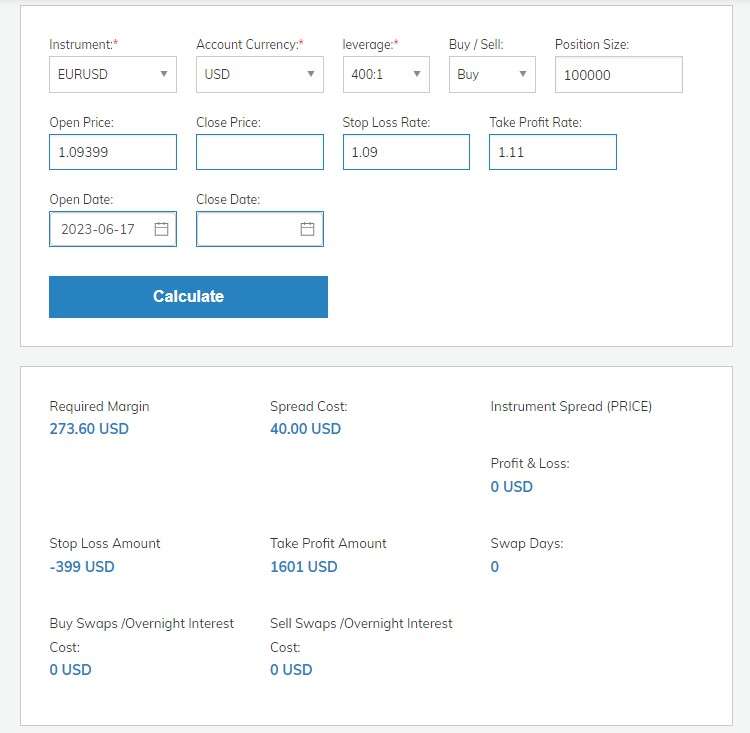Image resolution: width=750 pixels, height=733 pixels.
Task: Click the Profit & Loss 0 USD value
Action: [x=511, y=487]
